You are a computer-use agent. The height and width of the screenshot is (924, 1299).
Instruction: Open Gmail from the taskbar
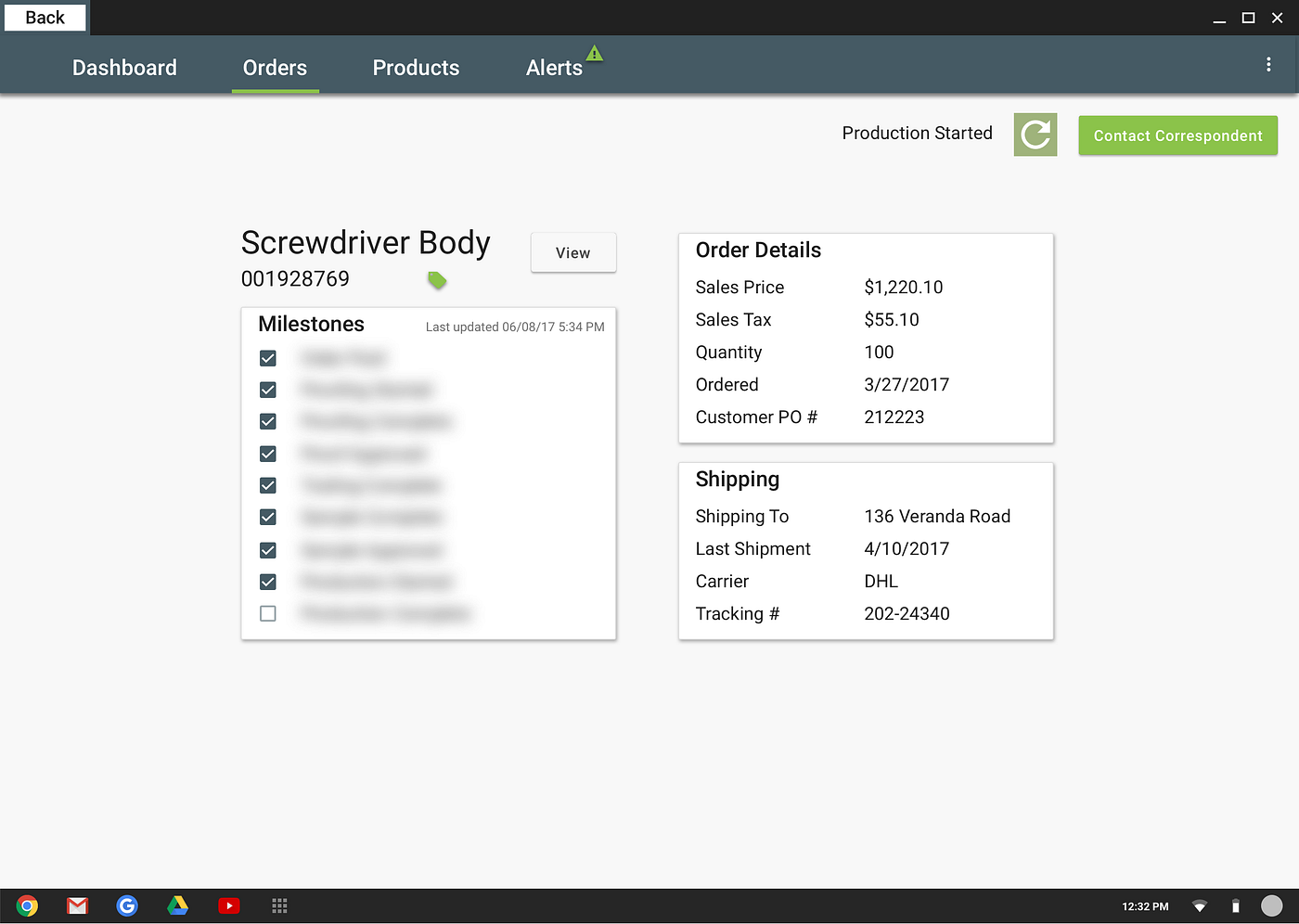click(x=78, y=905)
